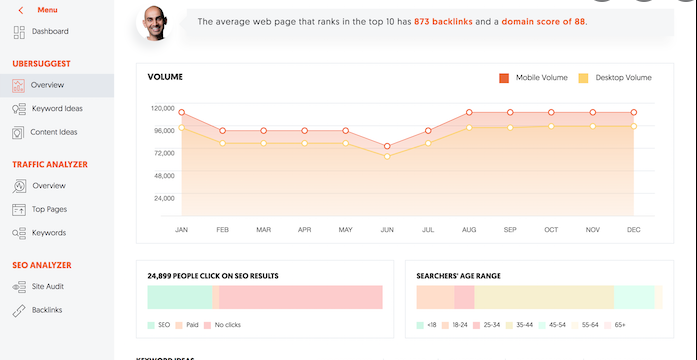
Task: Click the Desktop Volume legend label
Action: coord(623,78)
